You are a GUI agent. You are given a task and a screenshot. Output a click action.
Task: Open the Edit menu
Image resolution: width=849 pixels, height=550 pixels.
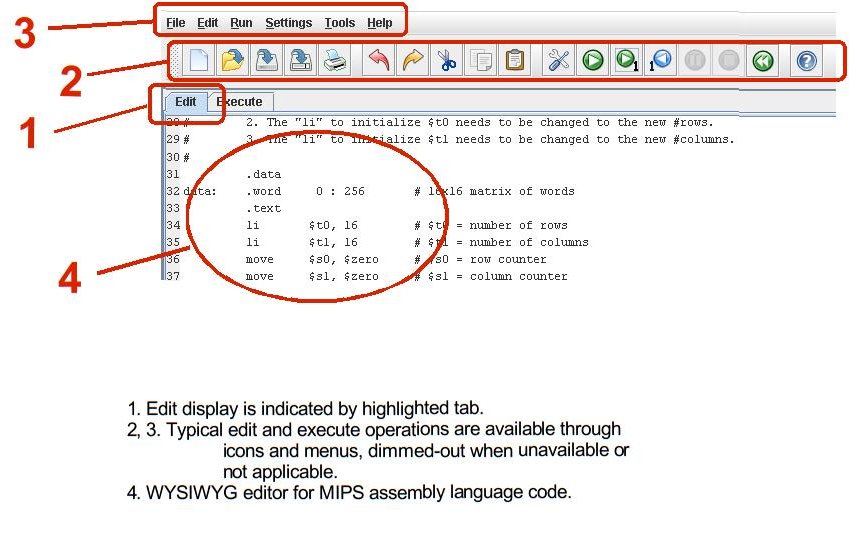[207, 23]
